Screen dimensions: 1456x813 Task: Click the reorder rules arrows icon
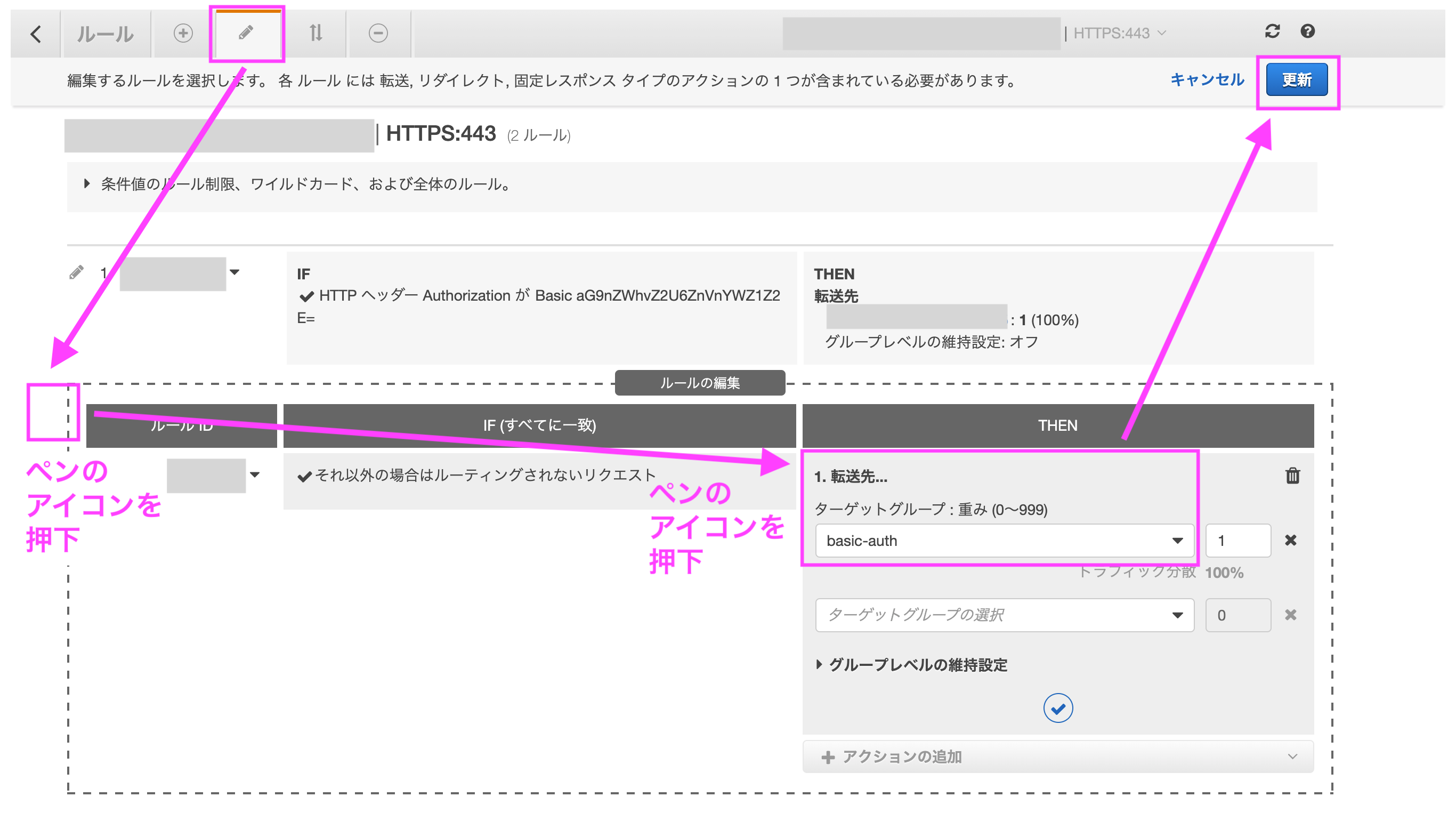317,34
